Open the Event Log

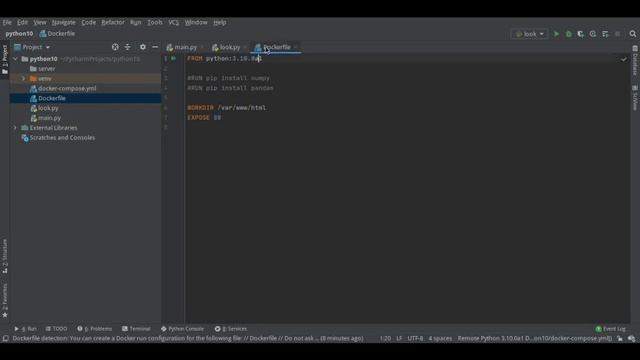coord(611,329)
